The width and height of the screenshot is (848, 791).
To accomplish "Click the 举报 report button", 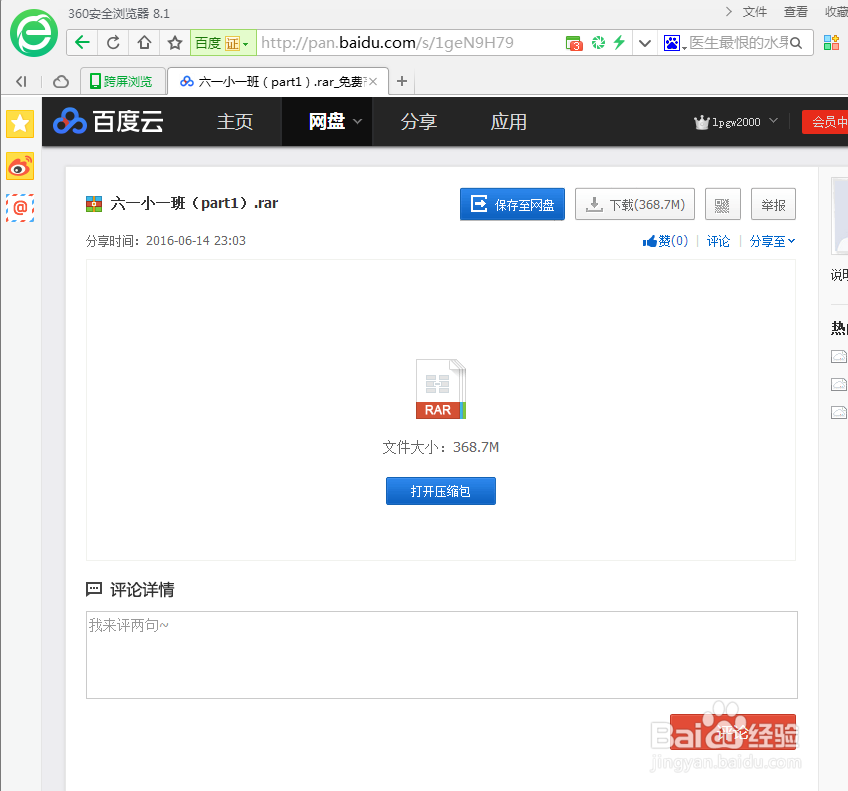I will pyautogui.click(x=773, y=204).
